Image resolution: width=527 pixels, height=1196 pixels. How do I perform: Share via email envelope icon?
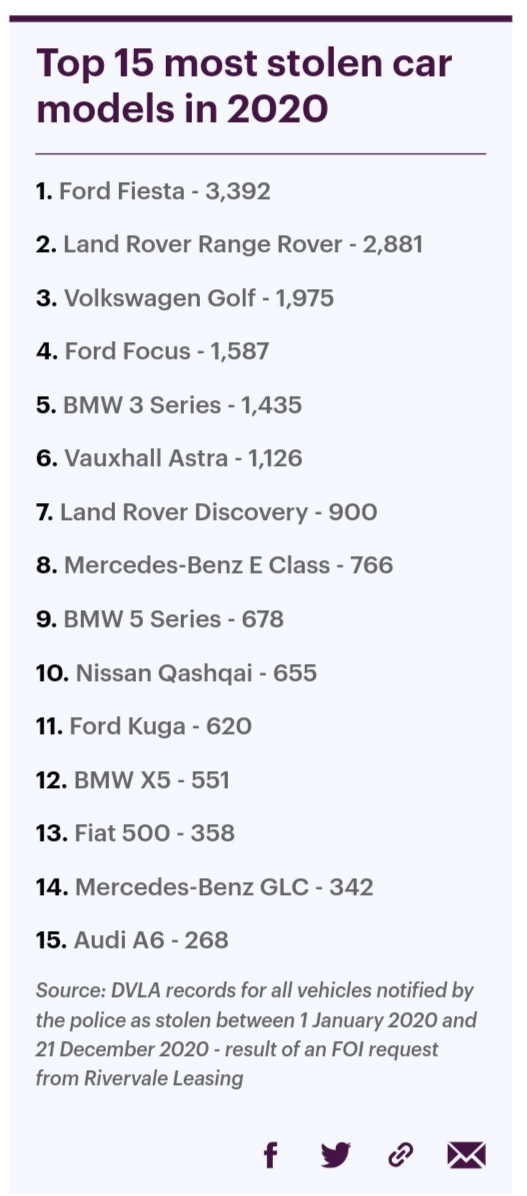[466, 1155]
